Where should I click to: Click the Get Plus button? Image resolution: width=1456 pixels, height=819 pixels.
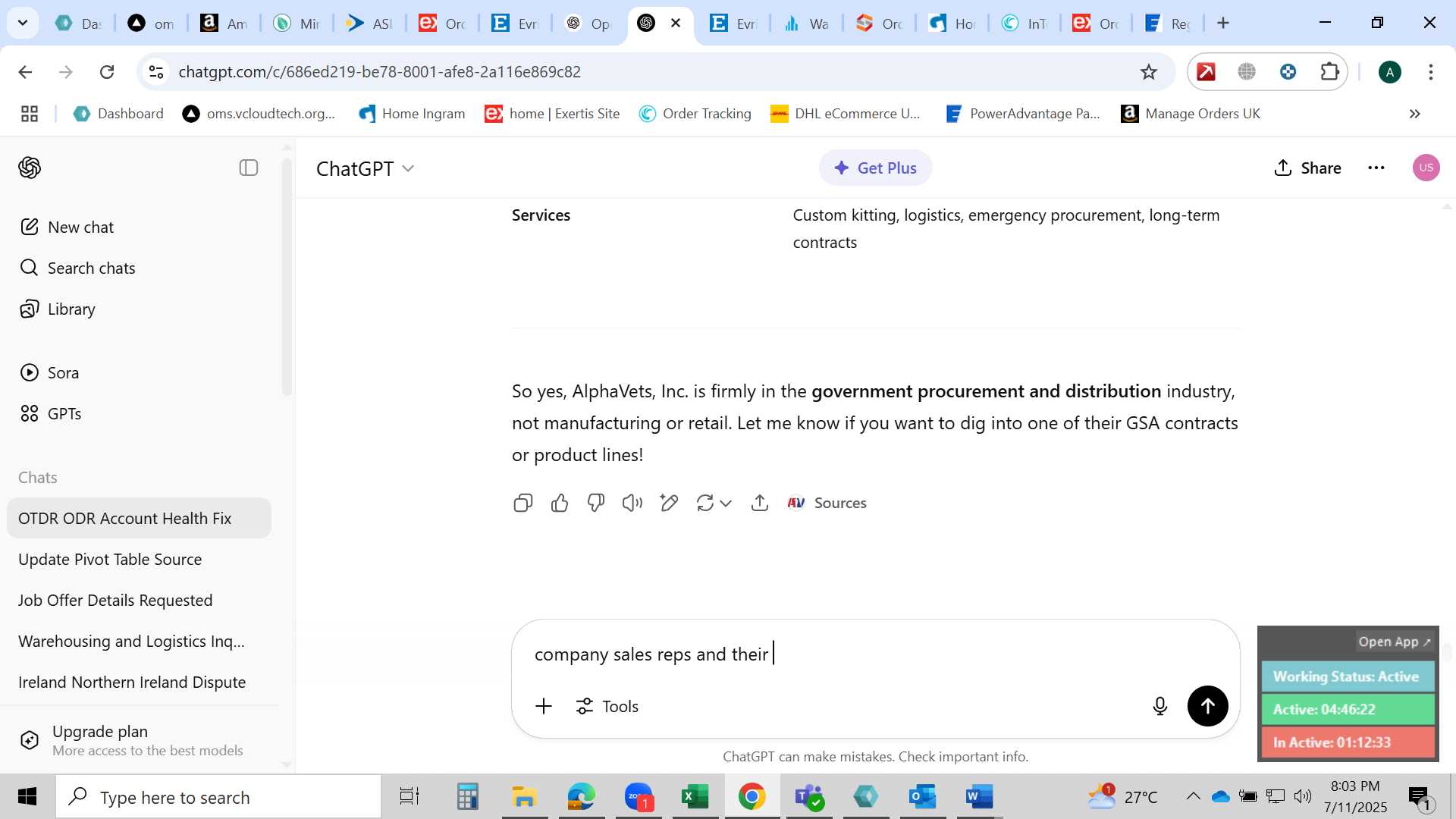(x=875, y=168)
